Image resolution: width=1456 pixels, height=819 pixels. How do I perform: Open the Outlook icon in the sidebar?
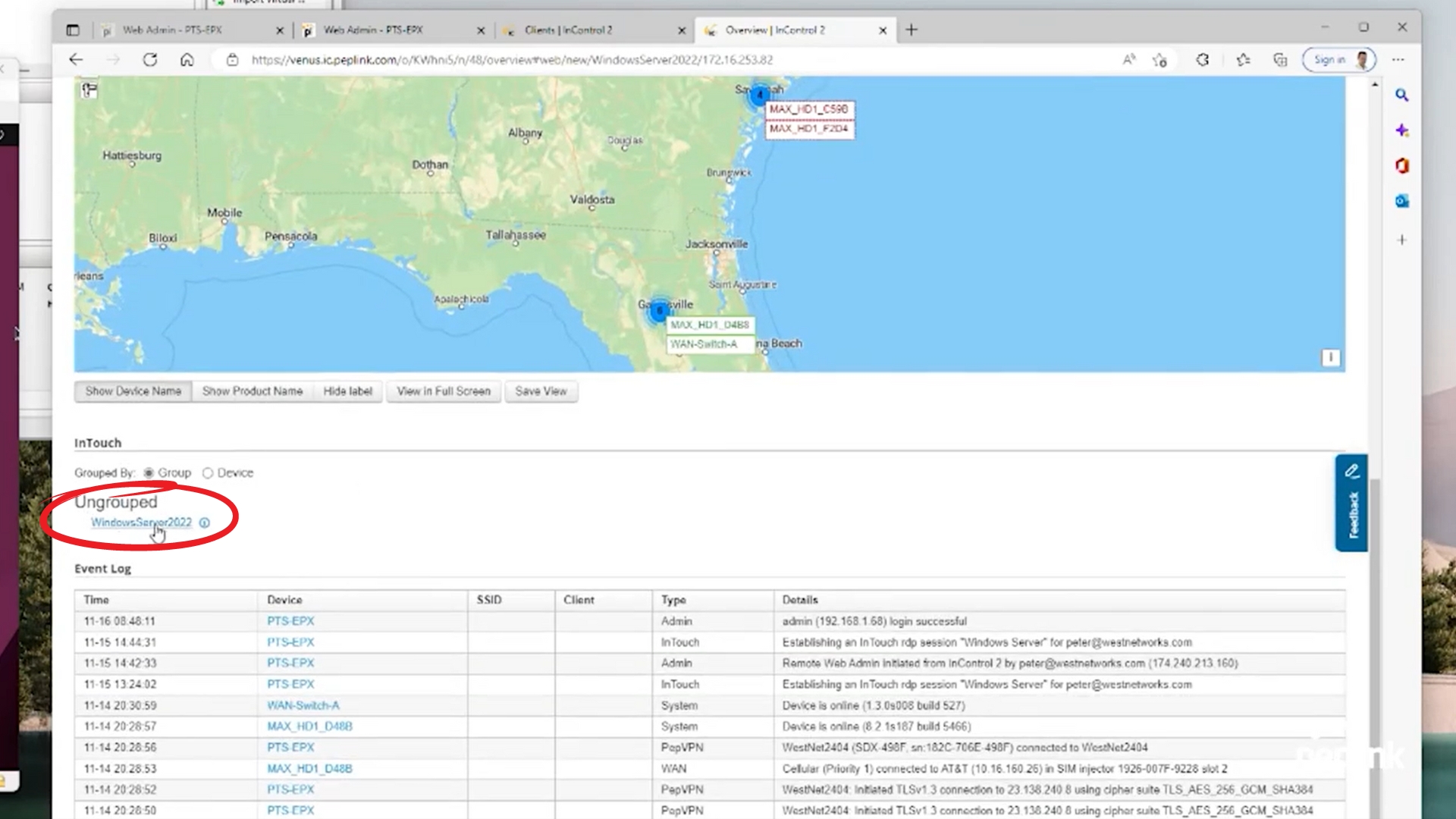pos(1401,201)
